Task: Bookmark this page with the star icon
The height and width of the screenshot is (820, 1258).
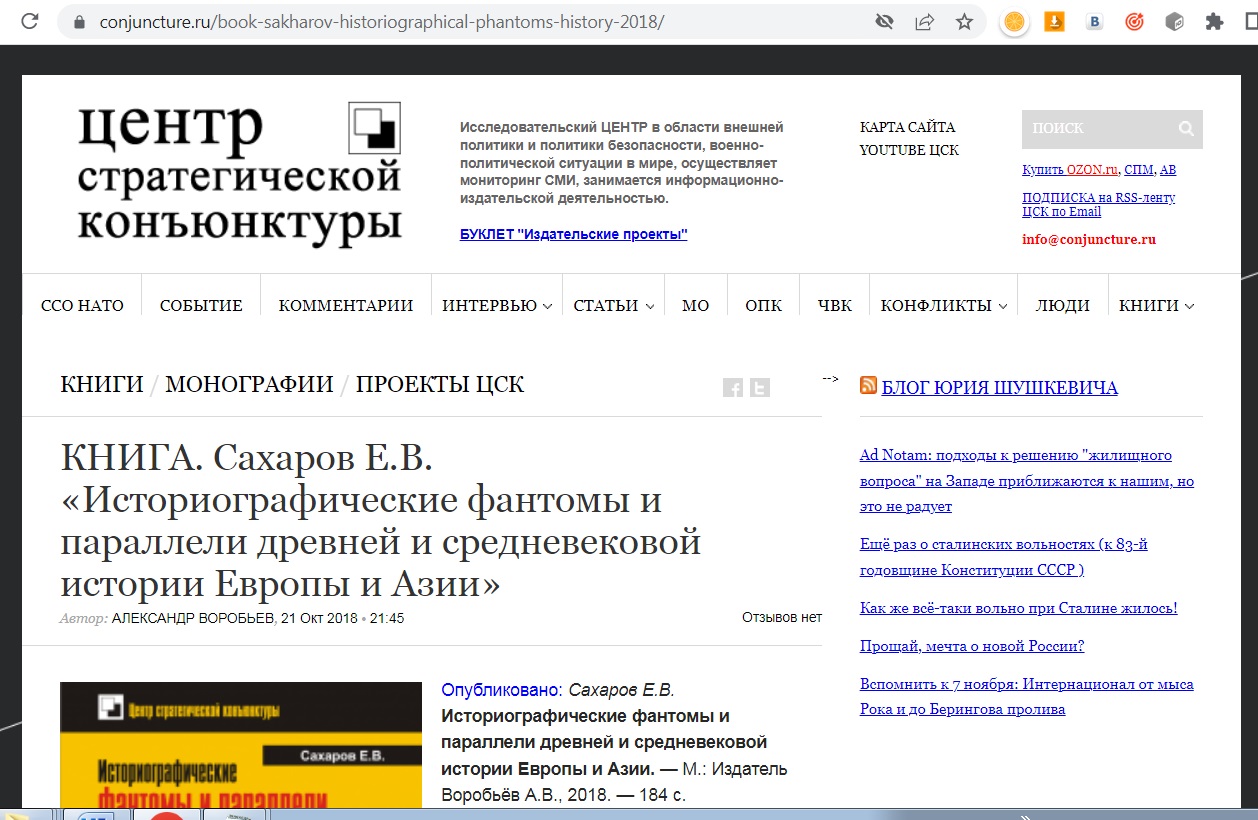Action: (x=964, y=21)
